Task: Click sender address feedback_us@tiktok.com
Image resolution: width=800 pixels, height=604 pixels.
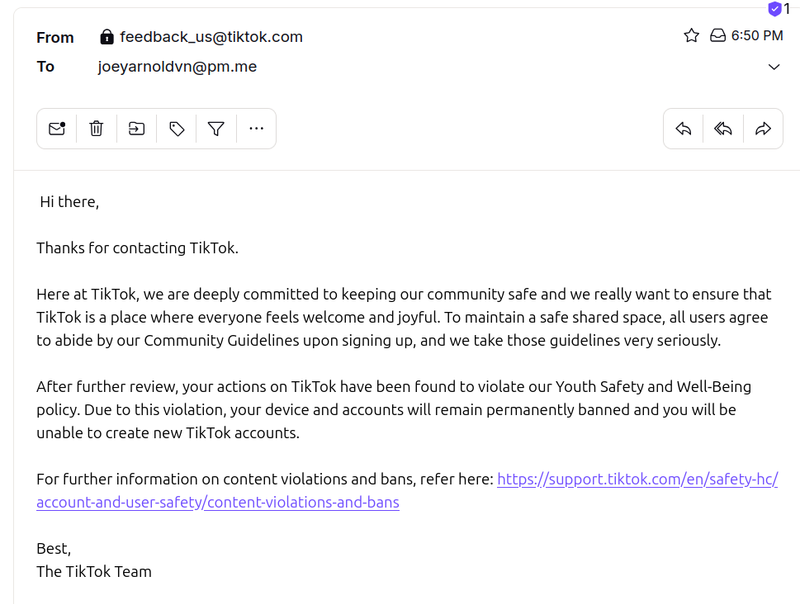Action: point(211,37)
